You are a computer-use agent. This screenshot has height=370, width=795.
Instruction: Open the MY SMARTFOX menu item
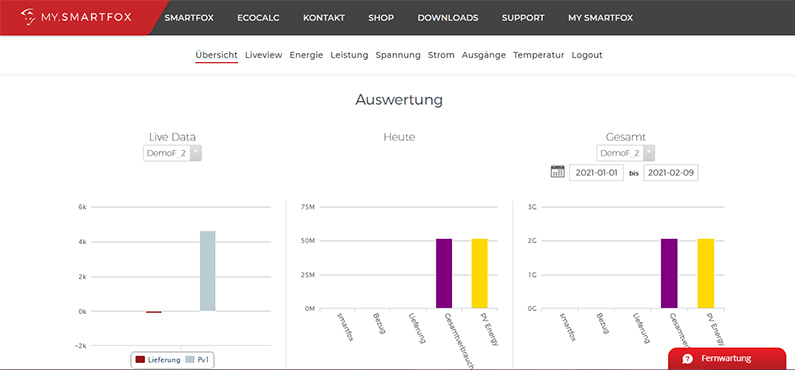click(600, 18)
